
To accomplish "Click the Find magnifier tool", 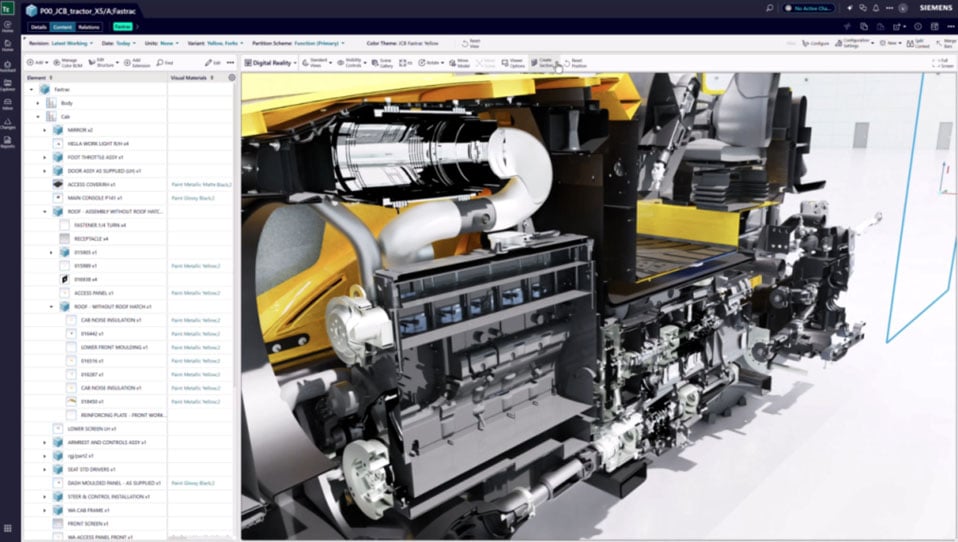I will [x=164, y=62].
